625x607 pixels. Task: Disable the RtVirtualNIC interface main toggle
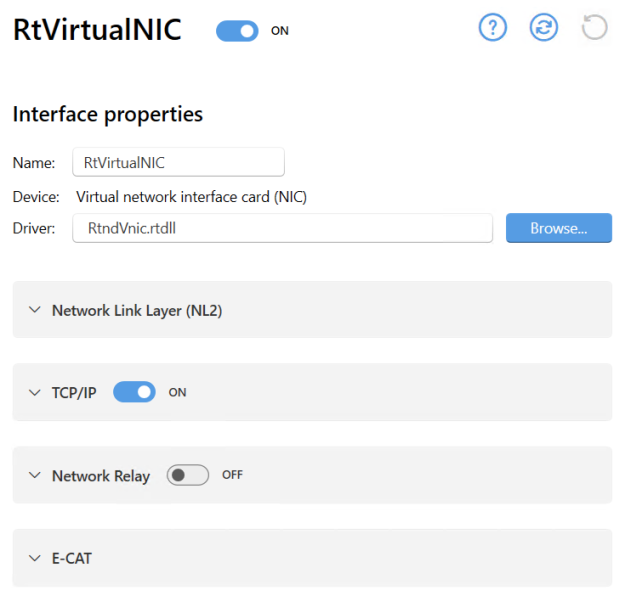coord(237,31)
